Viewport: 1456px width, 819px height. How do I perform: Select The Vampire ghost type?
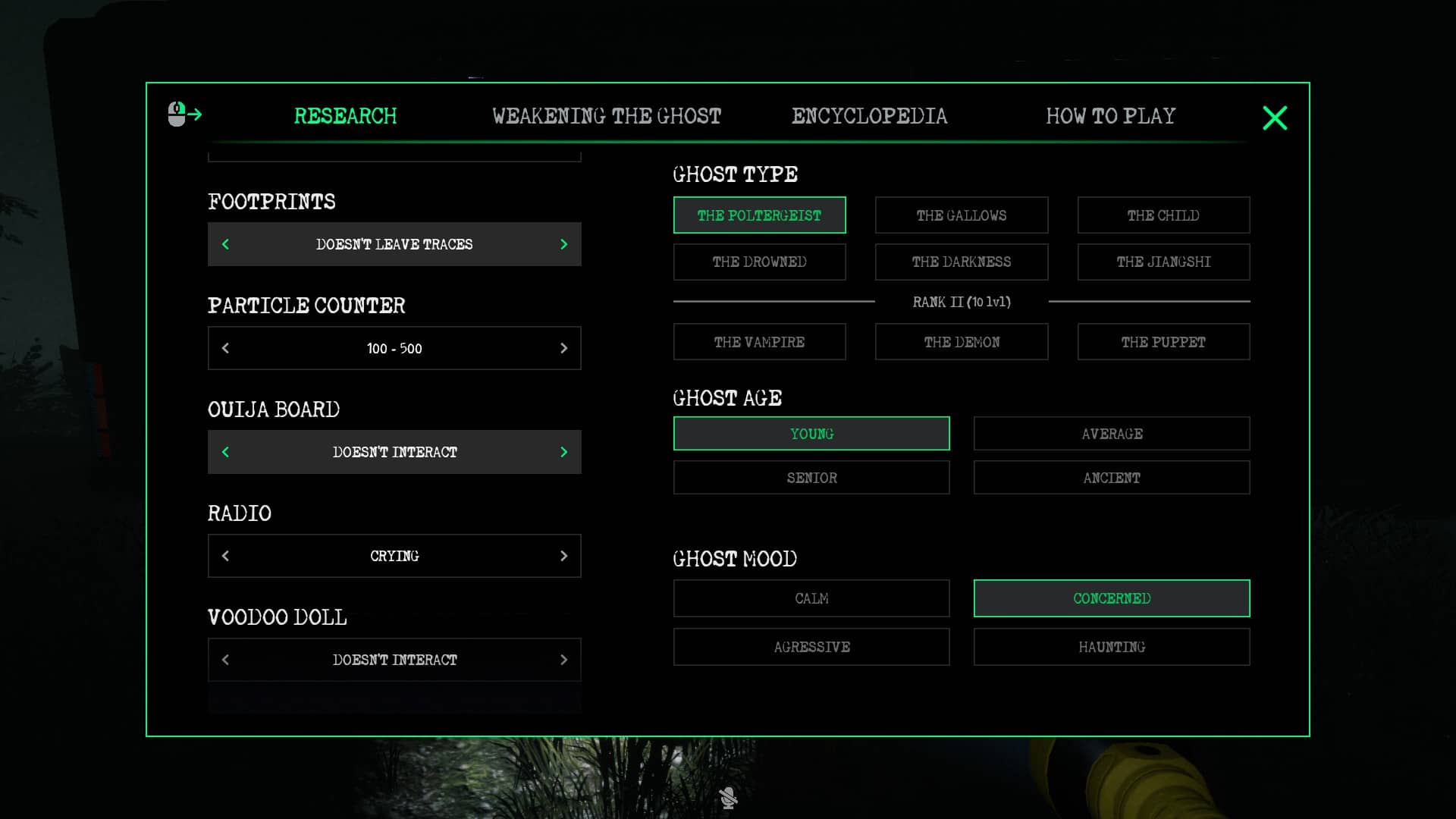click(x=759, y=342)
